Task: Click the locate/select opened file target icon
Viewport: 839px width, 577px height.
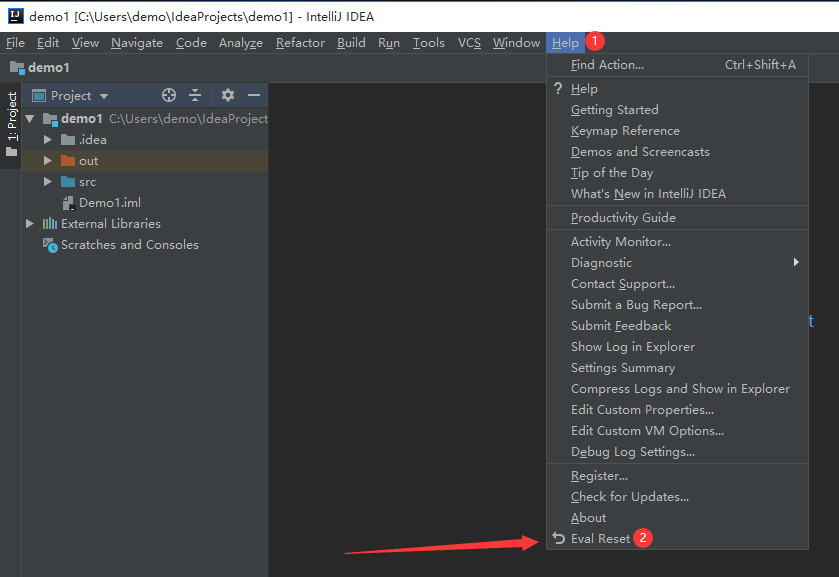Action: (169, 95)
